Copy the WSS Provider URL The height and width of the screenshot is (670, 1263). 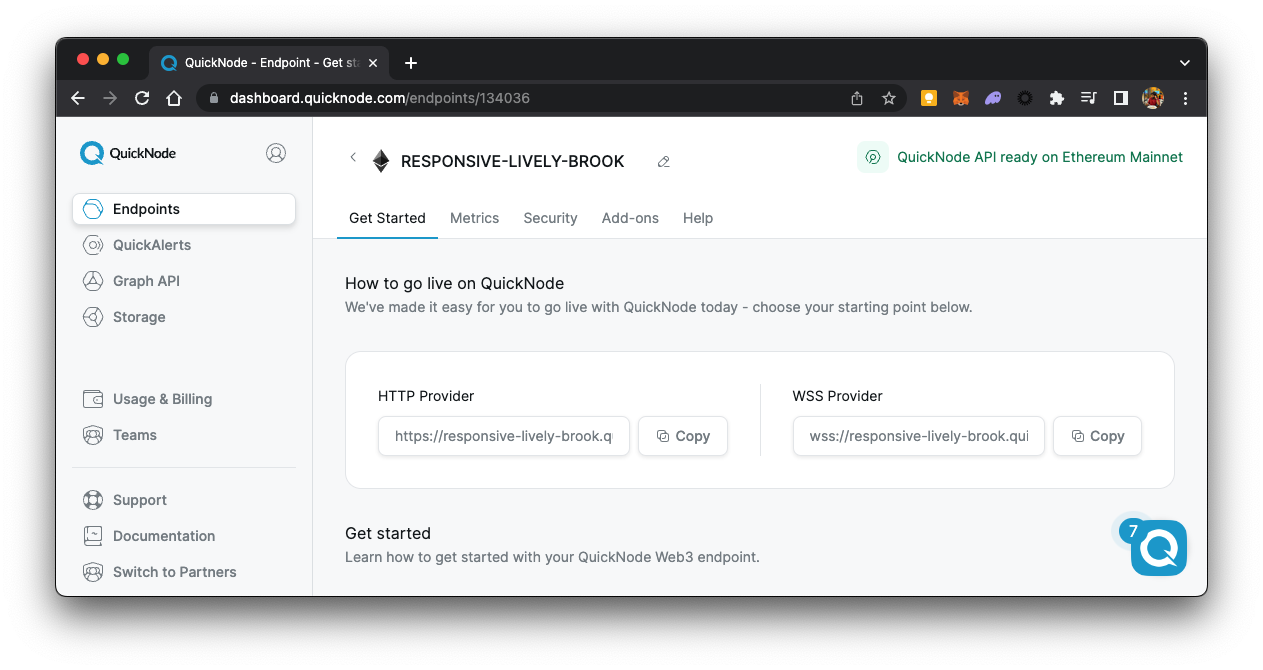point(1097,436)
